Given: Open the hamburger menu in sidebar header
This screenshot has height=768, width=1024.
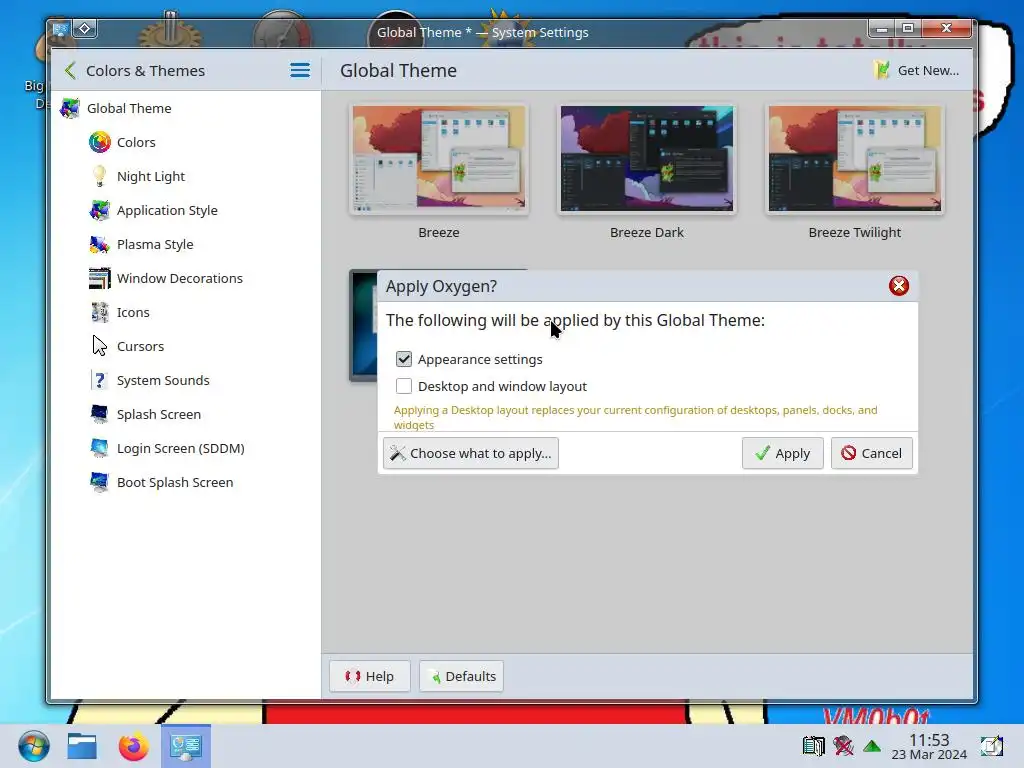Looking at the screenshot, I should tap(300, 71).
